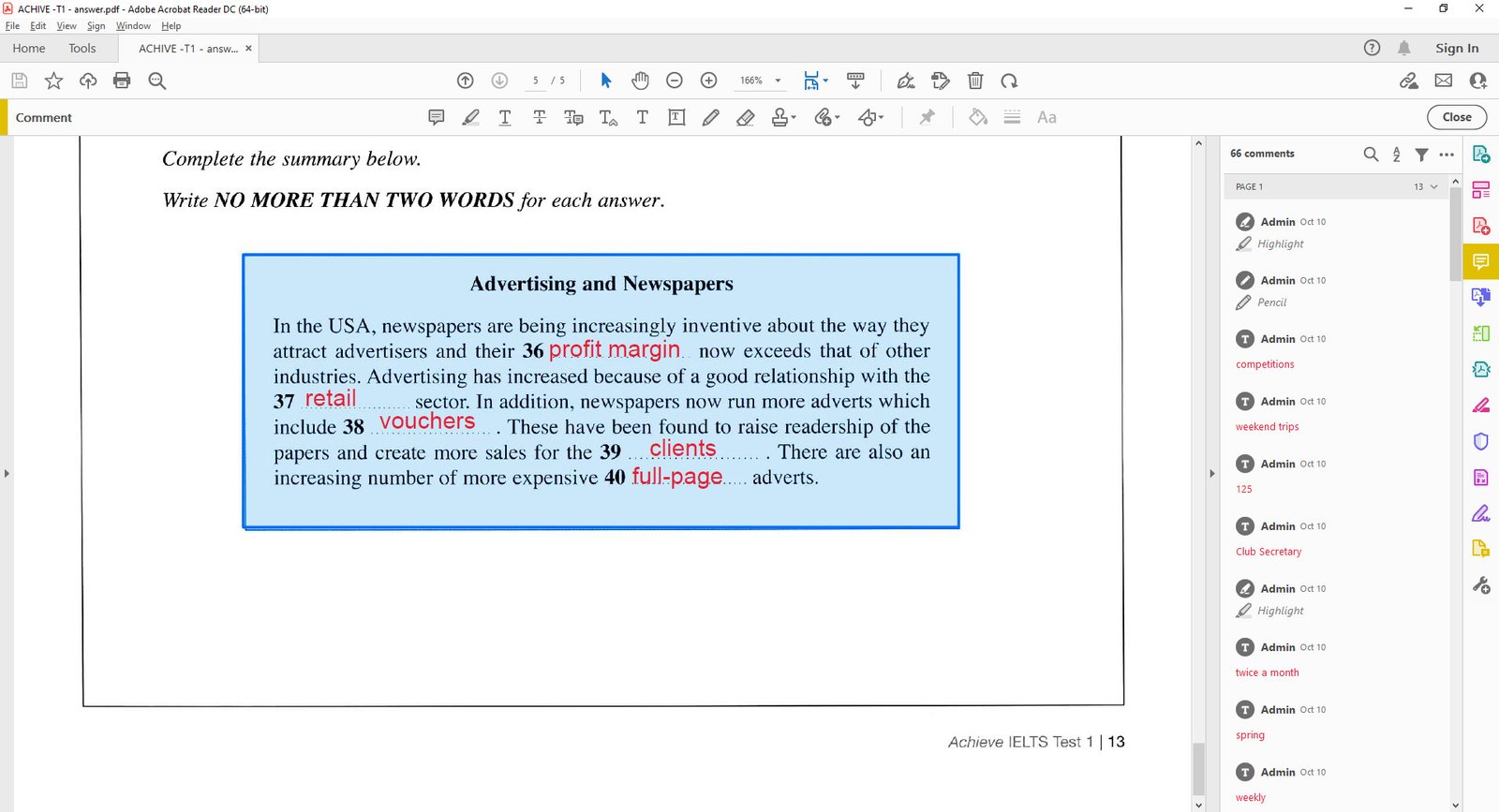1499x812 pixels.
Task: Print the document using printer icon
Action: [122, 81]
